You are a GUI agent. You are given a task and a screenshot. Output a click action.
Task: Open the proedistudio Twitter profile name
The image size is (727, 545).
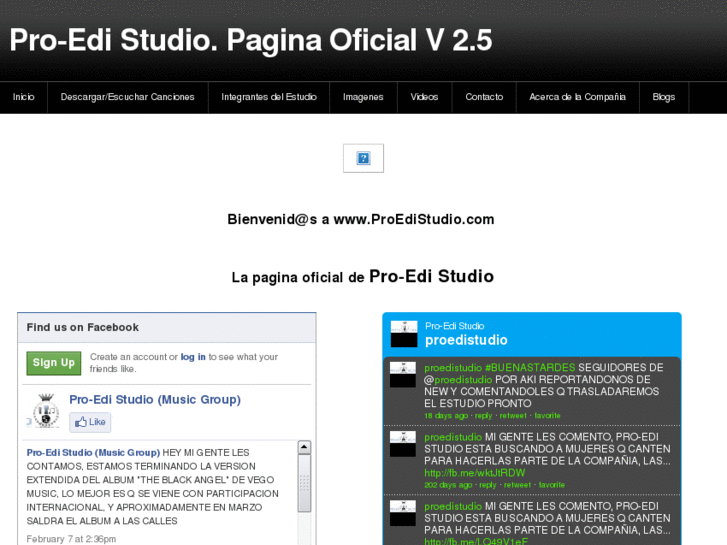[x=466, y=340]
